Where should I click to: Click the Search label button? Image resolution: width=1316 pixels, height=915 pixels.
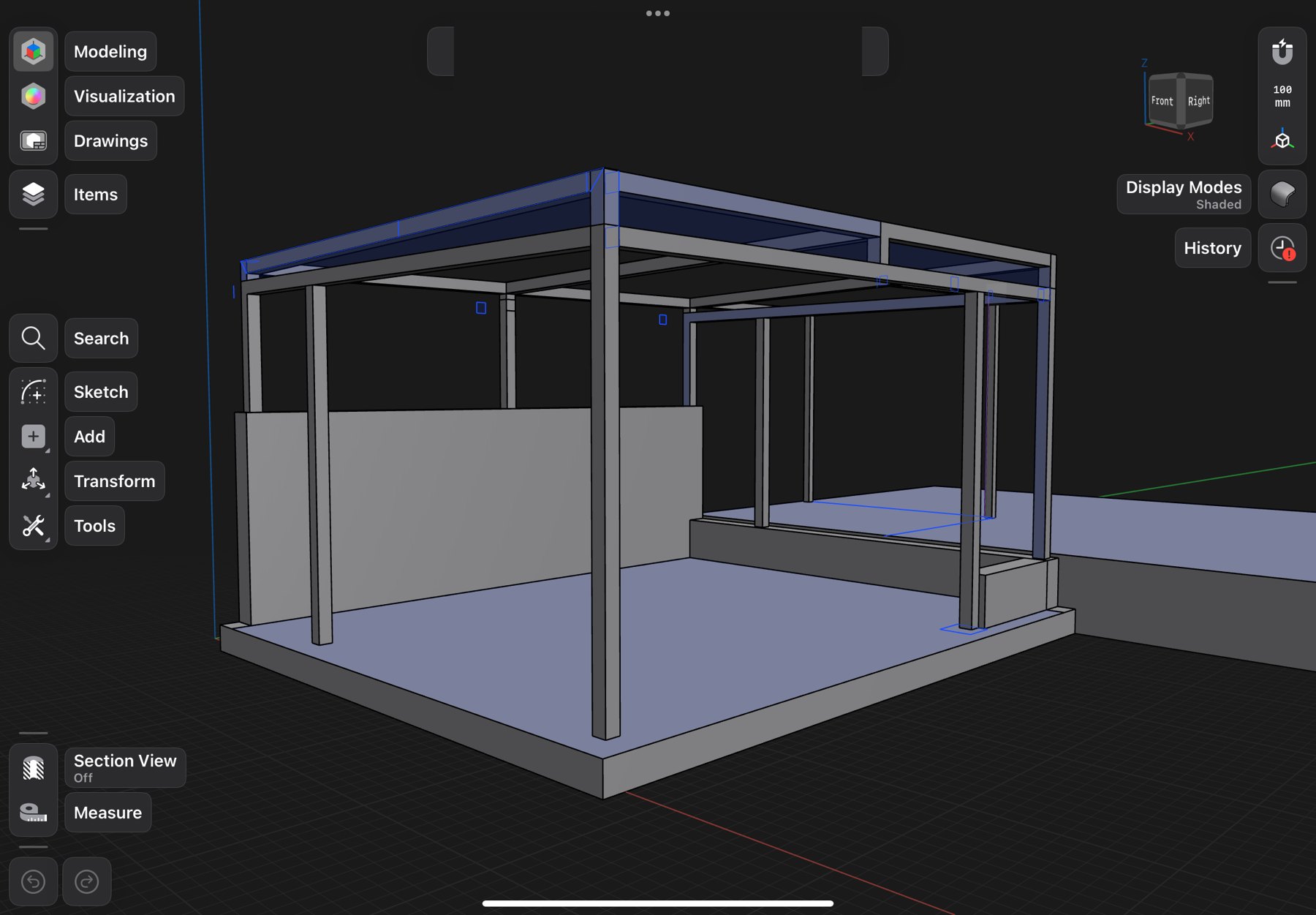click(x=101, y=338)
